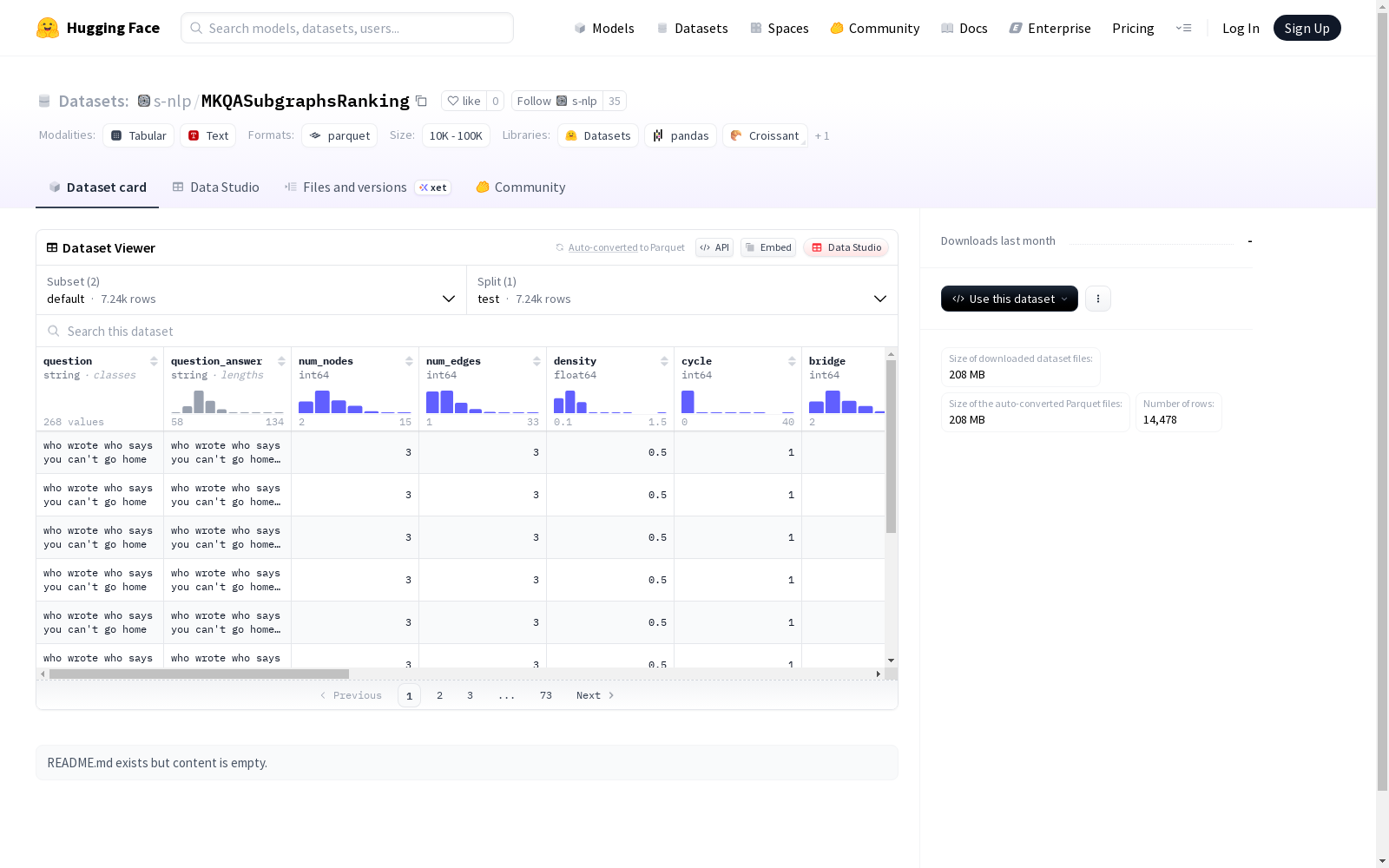Open the Use this dataset dropdown
The image size is (1389, 868).
(x=1010, y=299)
